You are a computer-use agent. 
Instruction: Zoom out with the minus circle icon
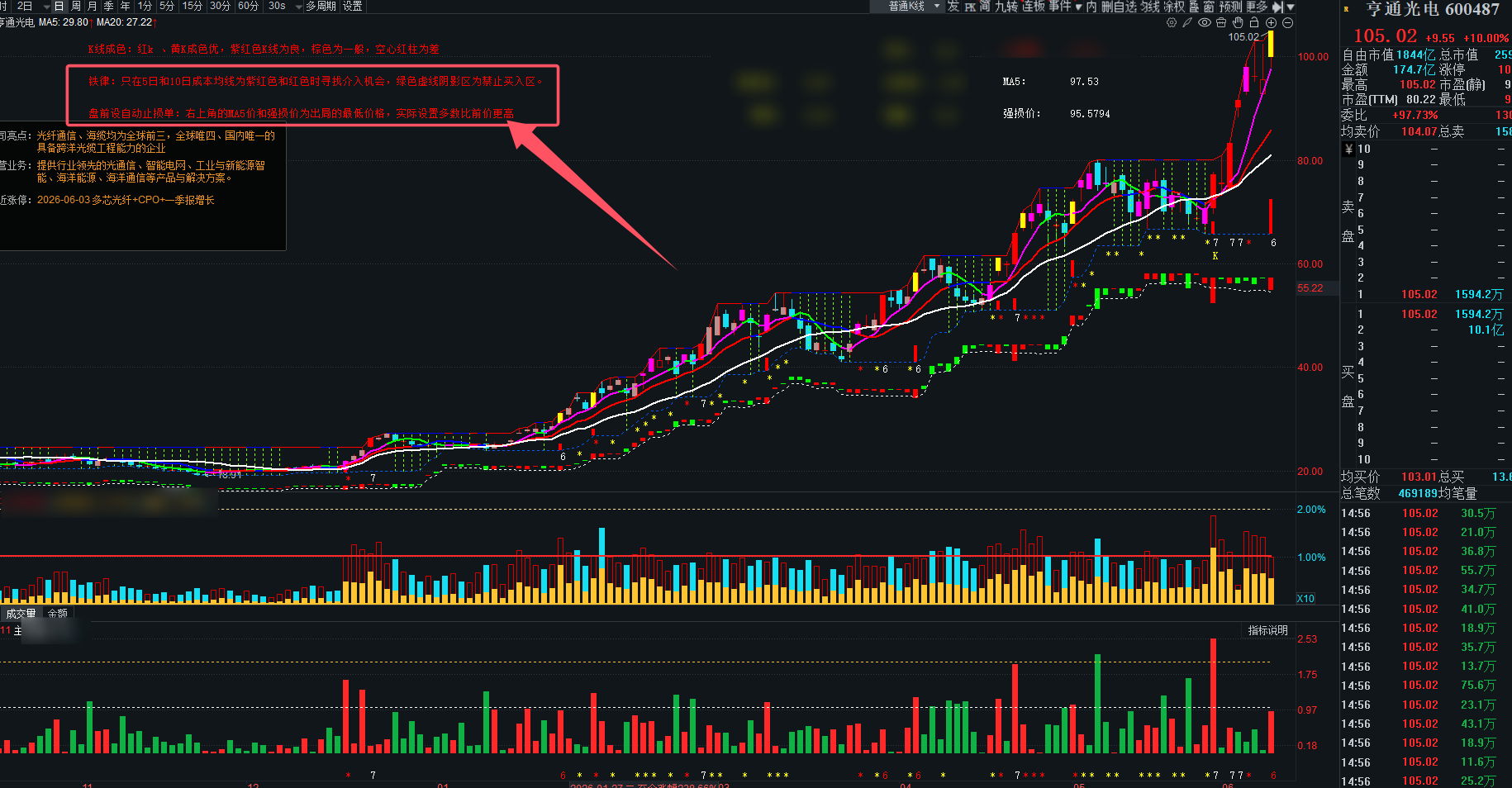(x=1287, y=23)
